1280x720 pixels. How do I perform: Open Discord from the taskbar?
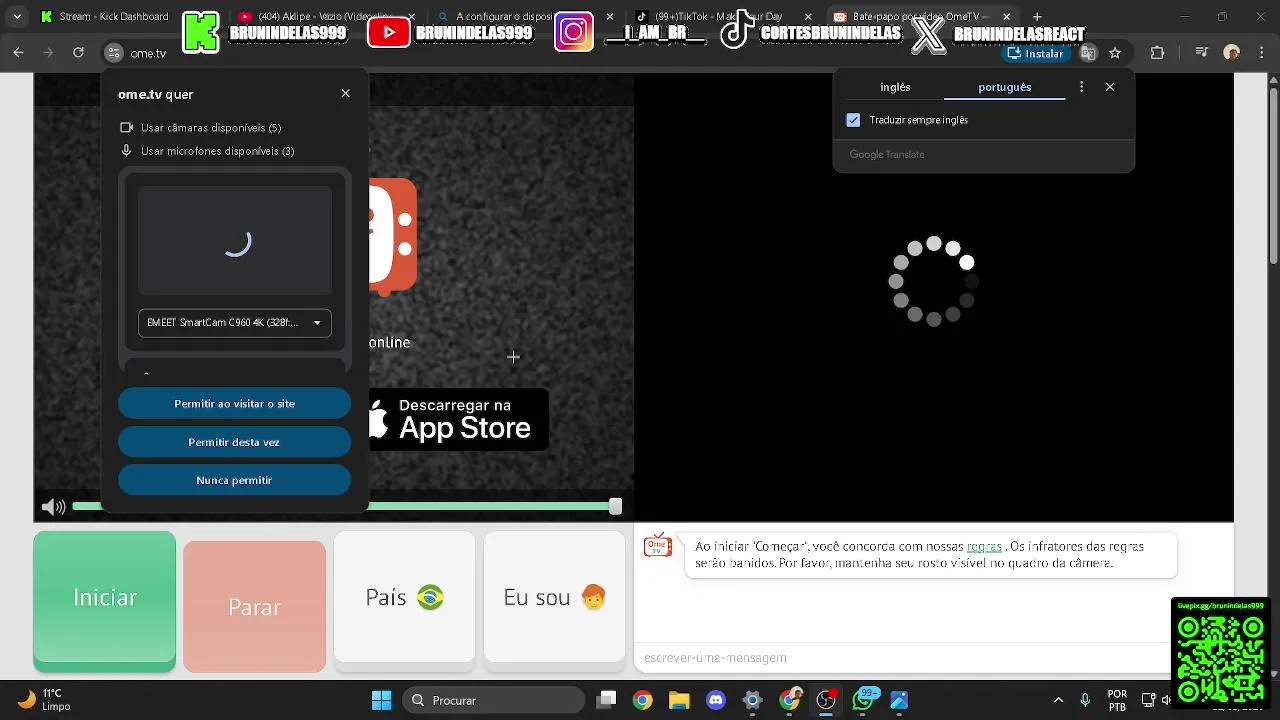[x=716, y=700]
